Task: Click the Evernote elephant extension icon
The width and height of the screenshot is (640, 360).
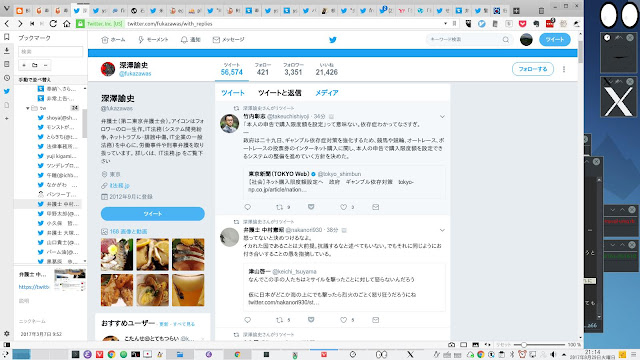Action: pyautogui.click(x=536, y=24)
